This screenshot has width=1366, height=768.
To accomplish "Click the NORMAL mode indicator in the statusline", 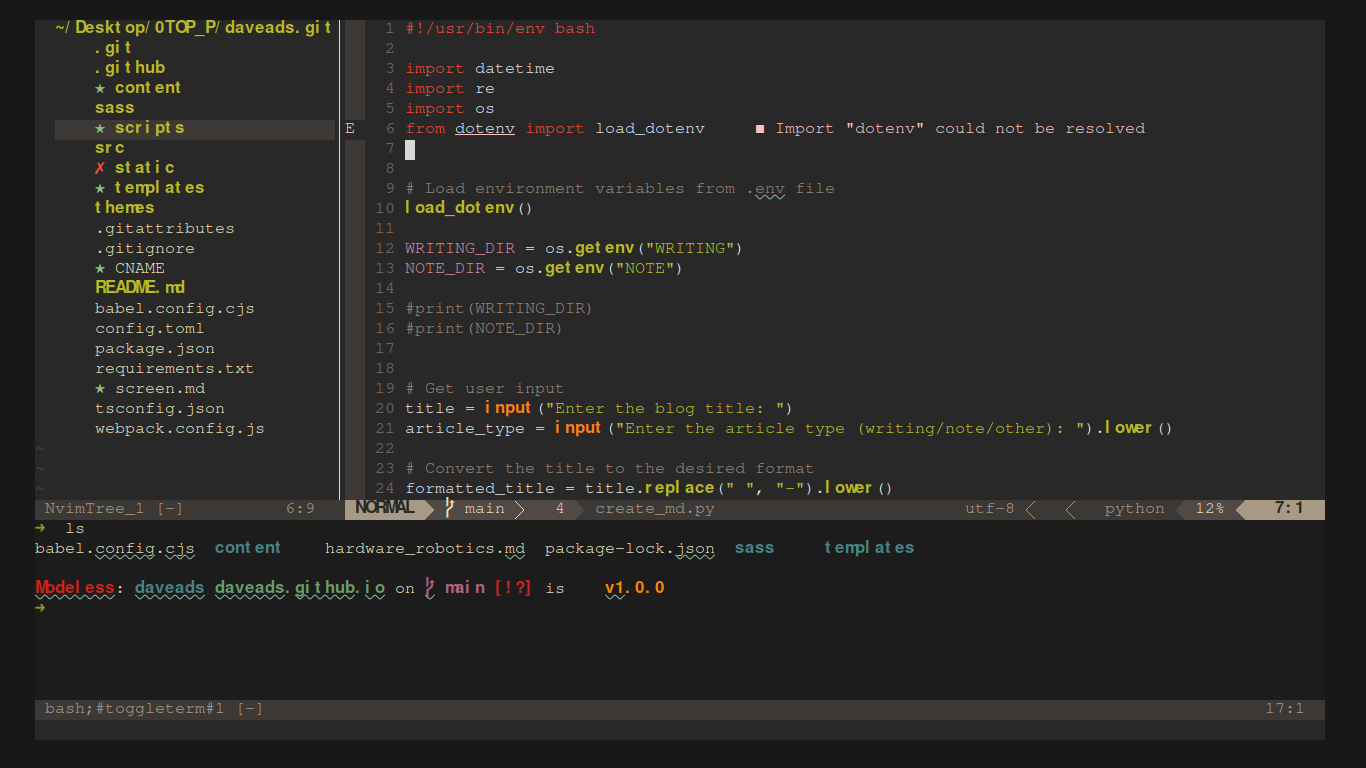I will [x=385, y=508].
